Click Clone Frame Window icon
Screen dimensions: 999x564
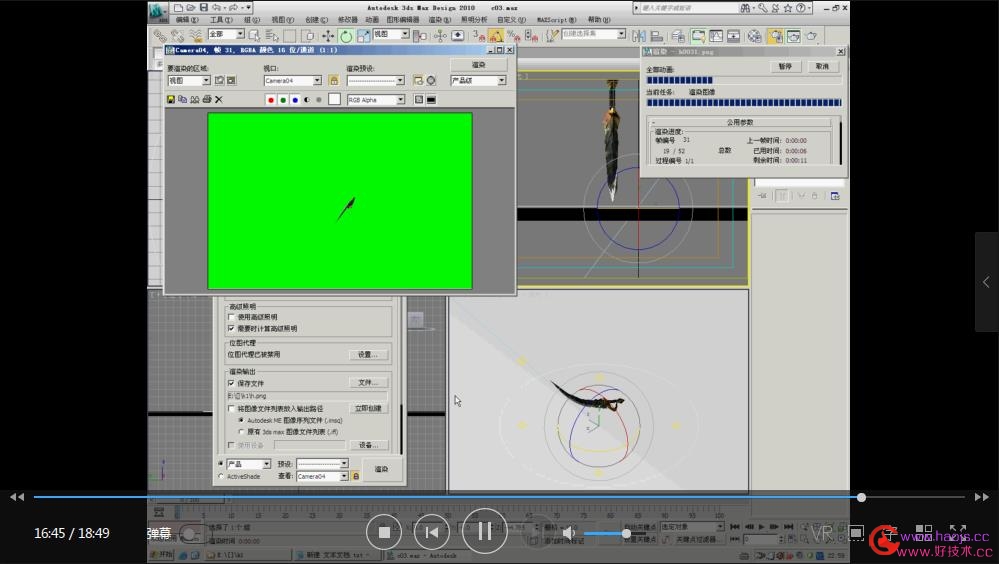pos(195,99)
